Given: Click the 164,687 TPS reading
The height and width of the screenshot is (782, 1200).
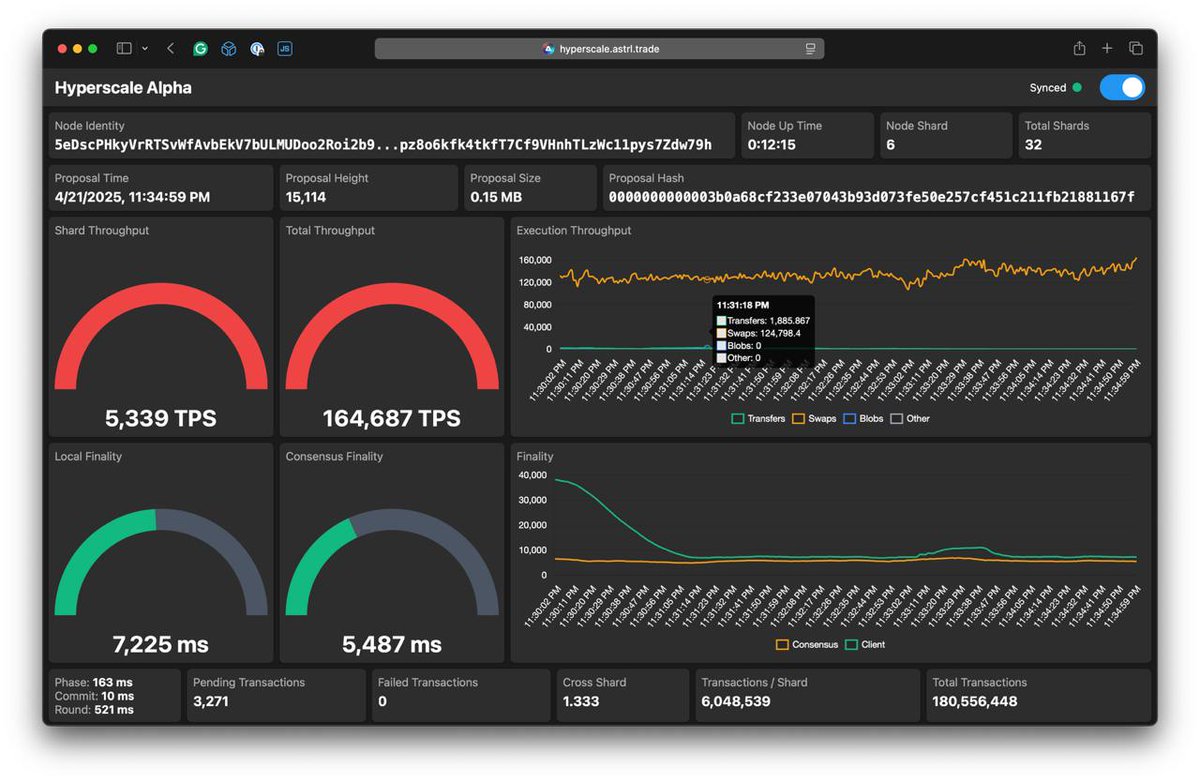Looking at the screenshot, I should tap(392, 418).
